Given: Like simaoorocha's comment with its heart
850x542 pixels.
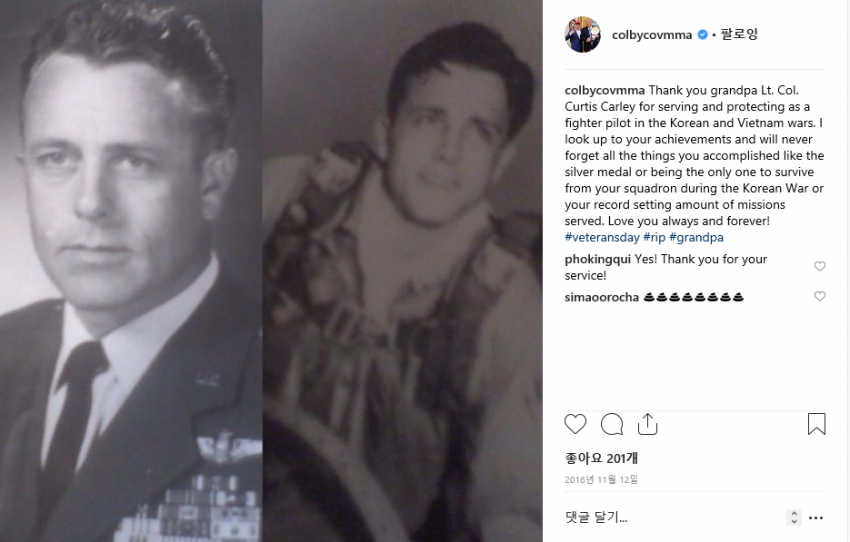Looking at the screenshot, I should click(x=820, y=296).
